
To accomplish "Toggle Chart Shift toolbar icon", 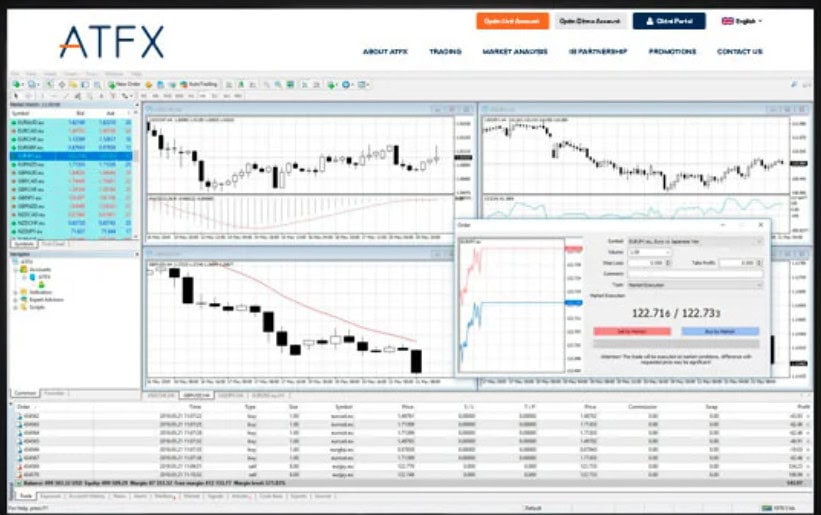I will (316, 84).
